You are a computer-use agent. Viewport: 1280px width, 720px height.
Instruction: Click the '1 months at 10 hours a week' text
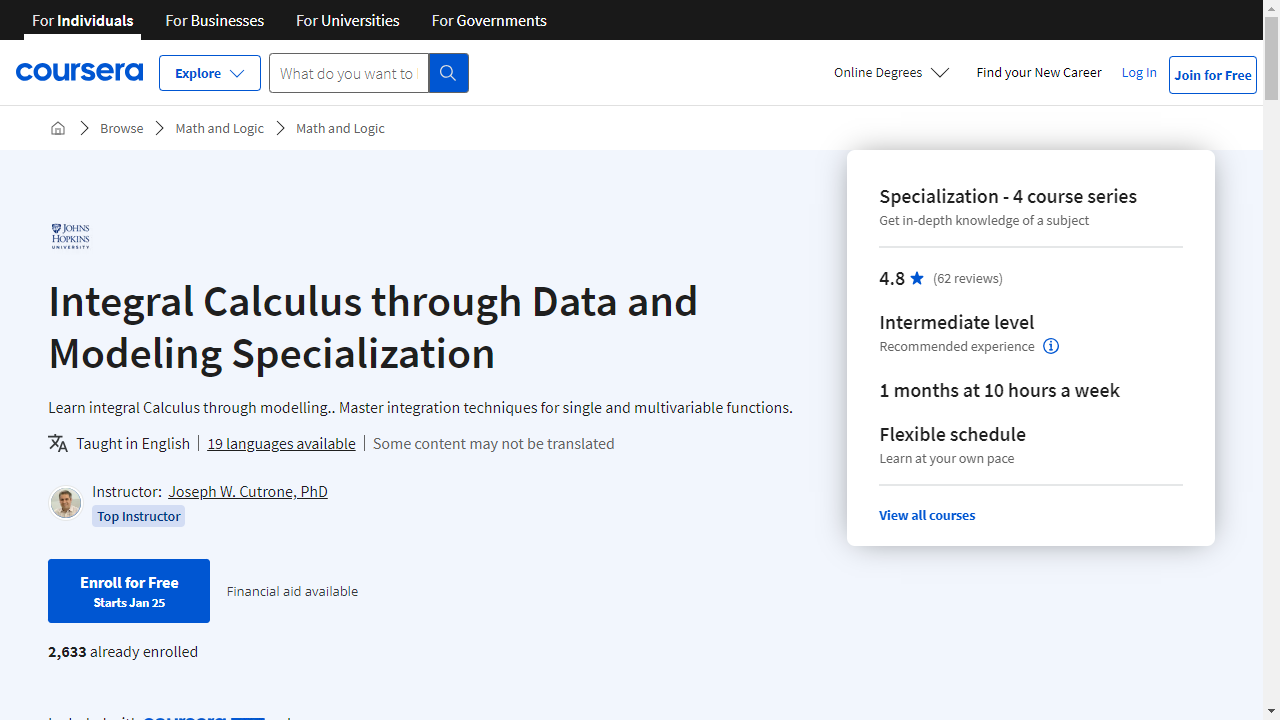tap(1000, 390)
